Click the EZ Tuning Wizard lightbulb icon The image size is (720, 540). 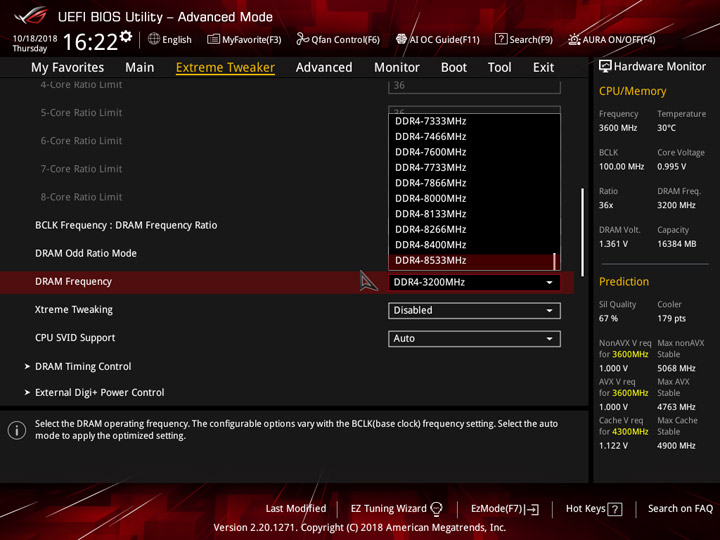point(436,509)
